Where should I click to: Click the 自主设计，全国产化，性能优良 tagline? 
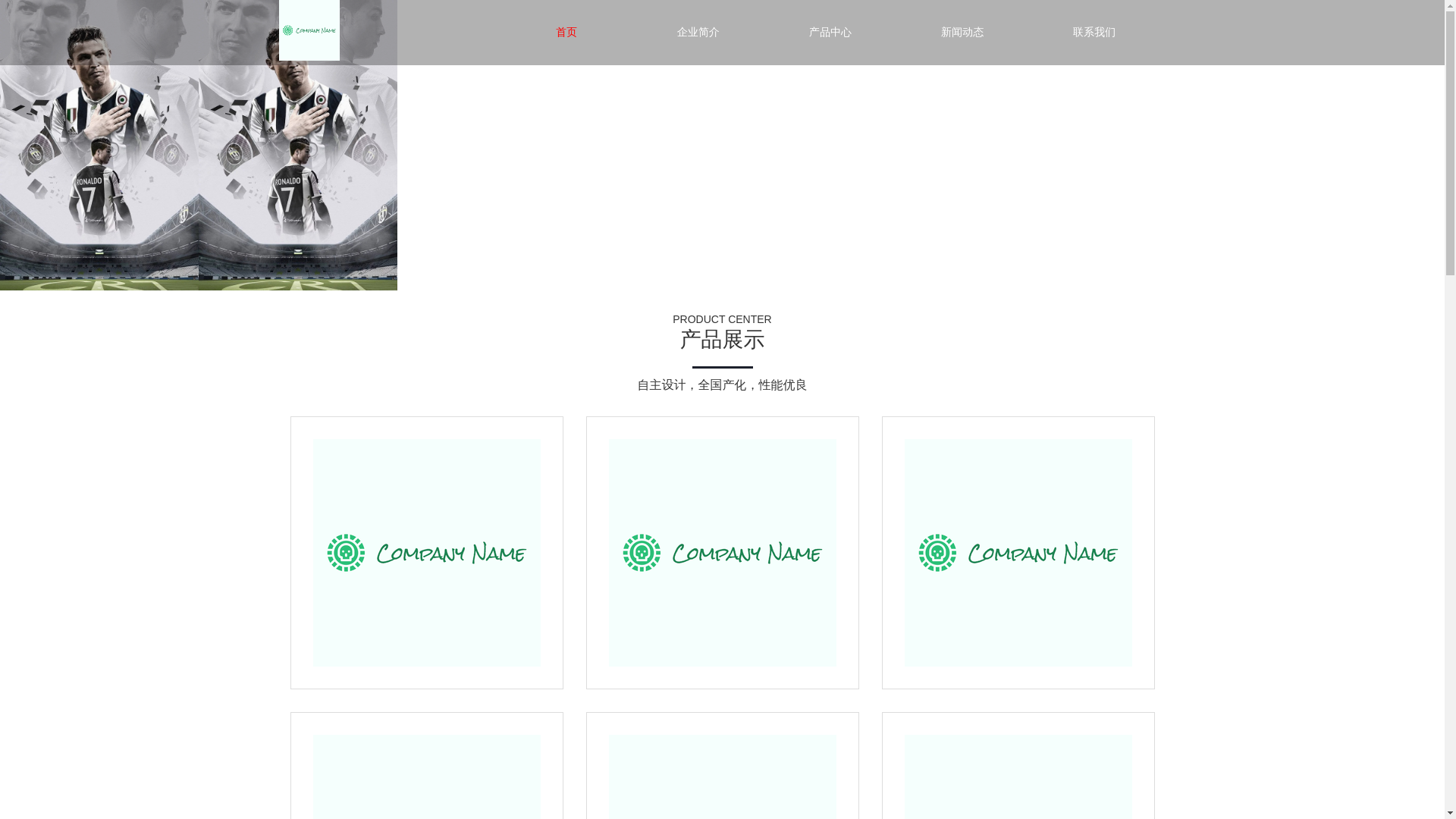tap(722, 385)
